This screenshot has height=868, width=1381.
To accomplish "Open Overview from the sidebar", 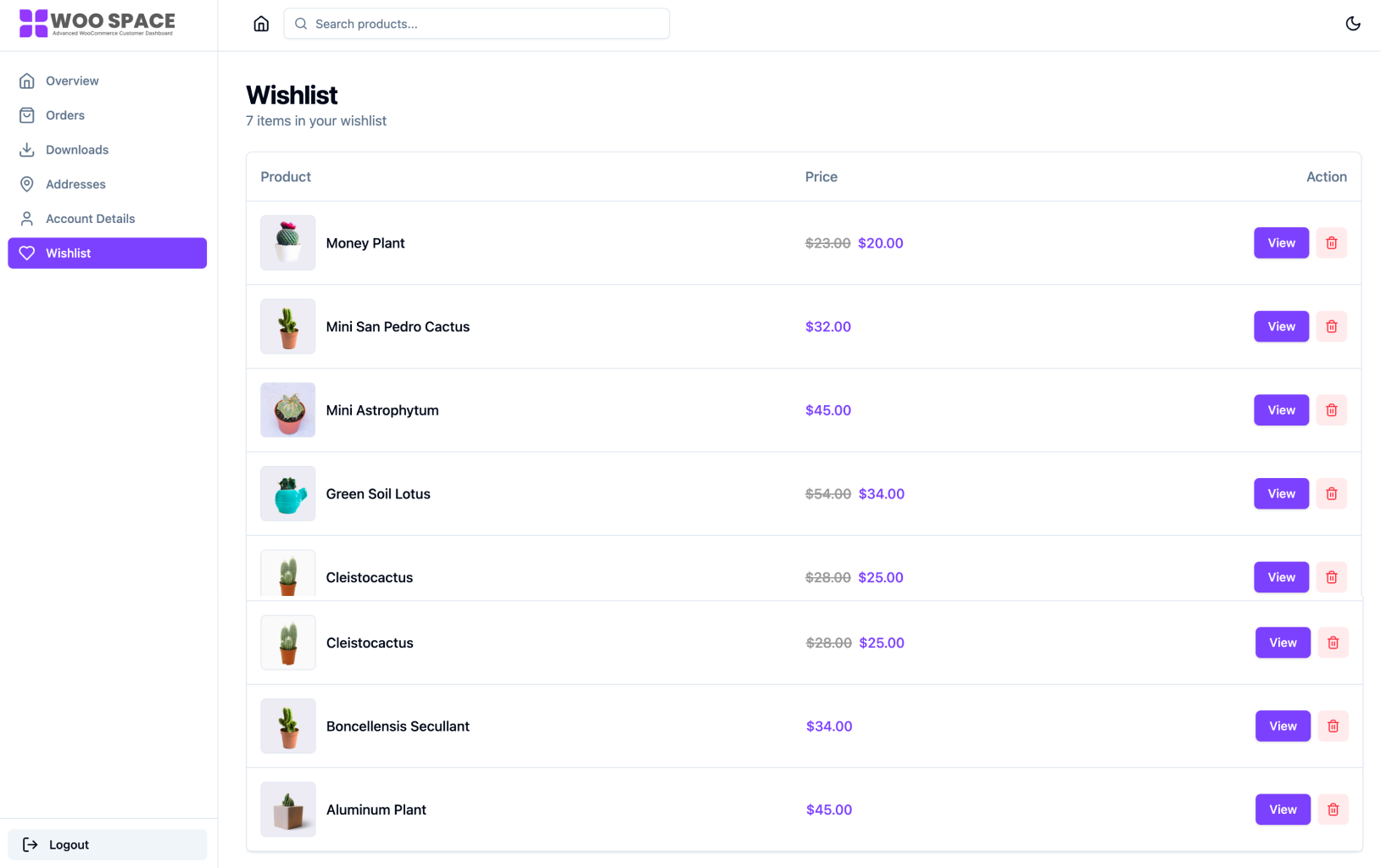I will (x=72, y=81).
